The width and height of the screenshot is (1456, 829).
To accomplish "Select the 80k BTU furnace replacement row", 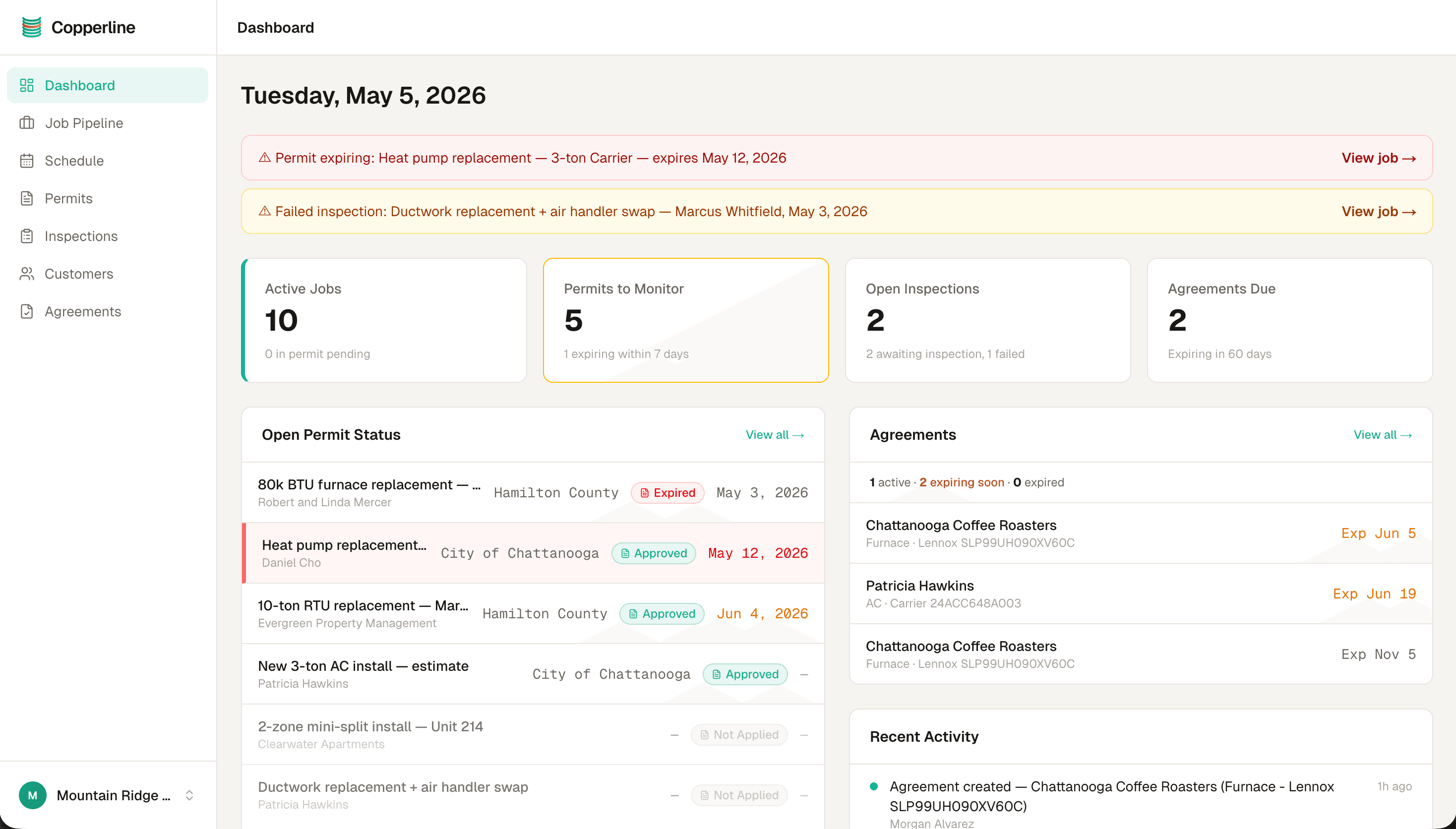I will [x=533, y=492].
